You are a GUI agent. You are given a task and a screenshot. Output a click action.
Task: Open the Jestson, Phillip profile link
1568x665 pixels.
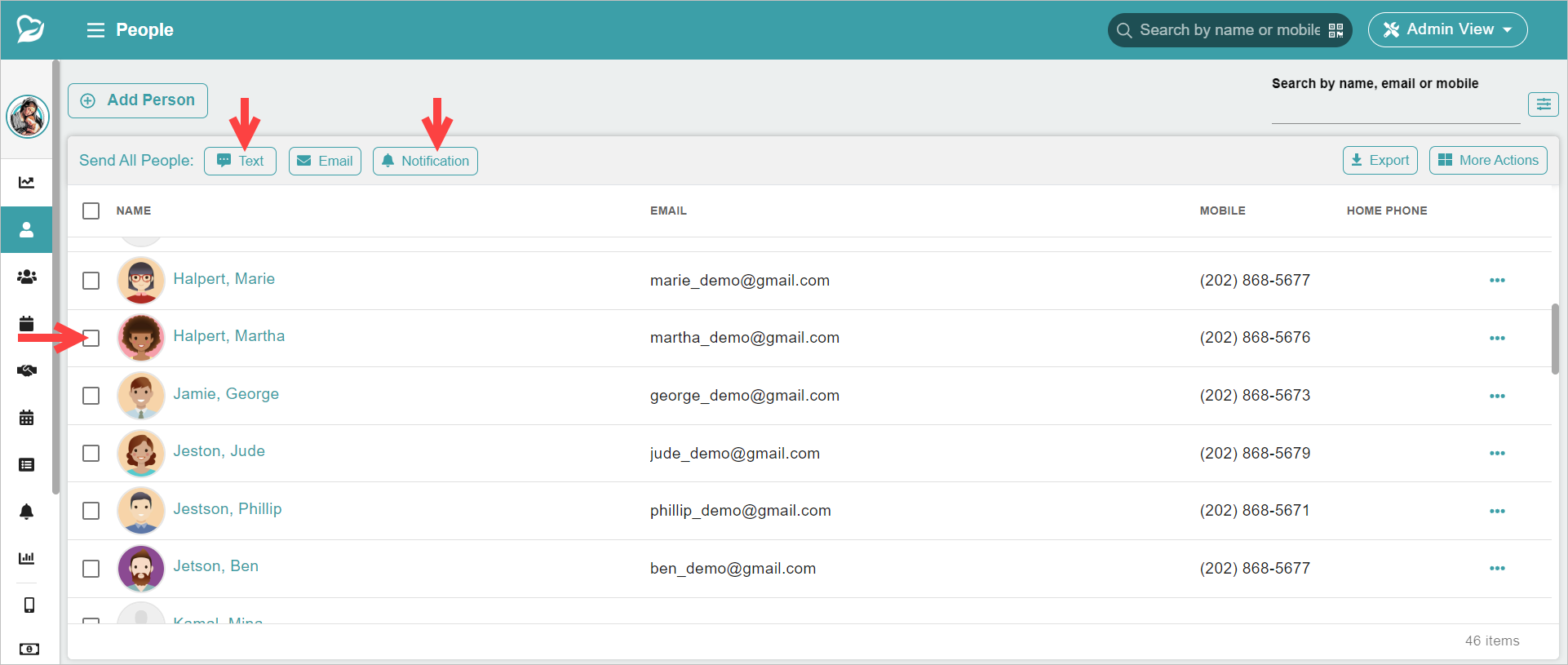227,509
